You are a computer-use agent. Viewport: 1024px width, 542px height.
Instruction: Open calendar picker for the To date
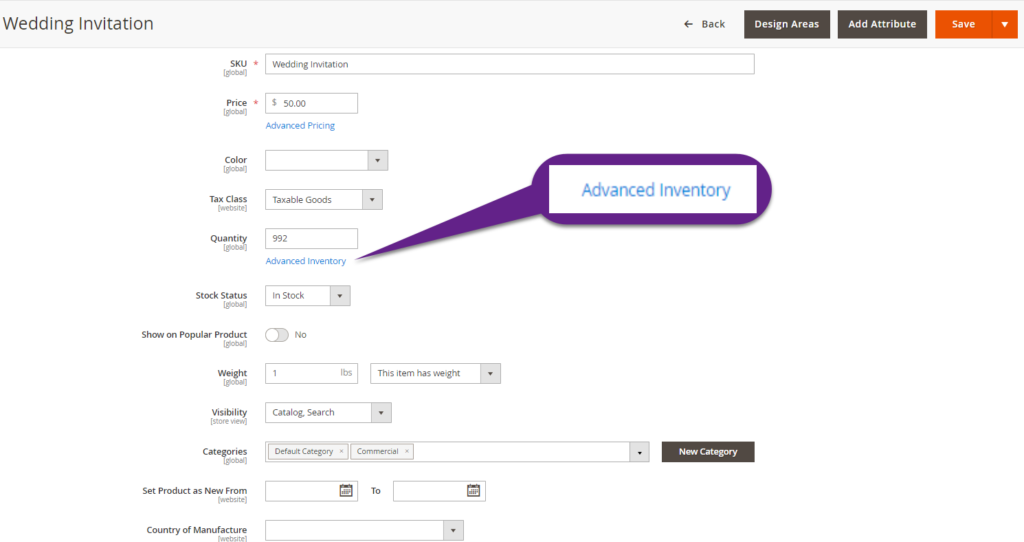point(474,491)
